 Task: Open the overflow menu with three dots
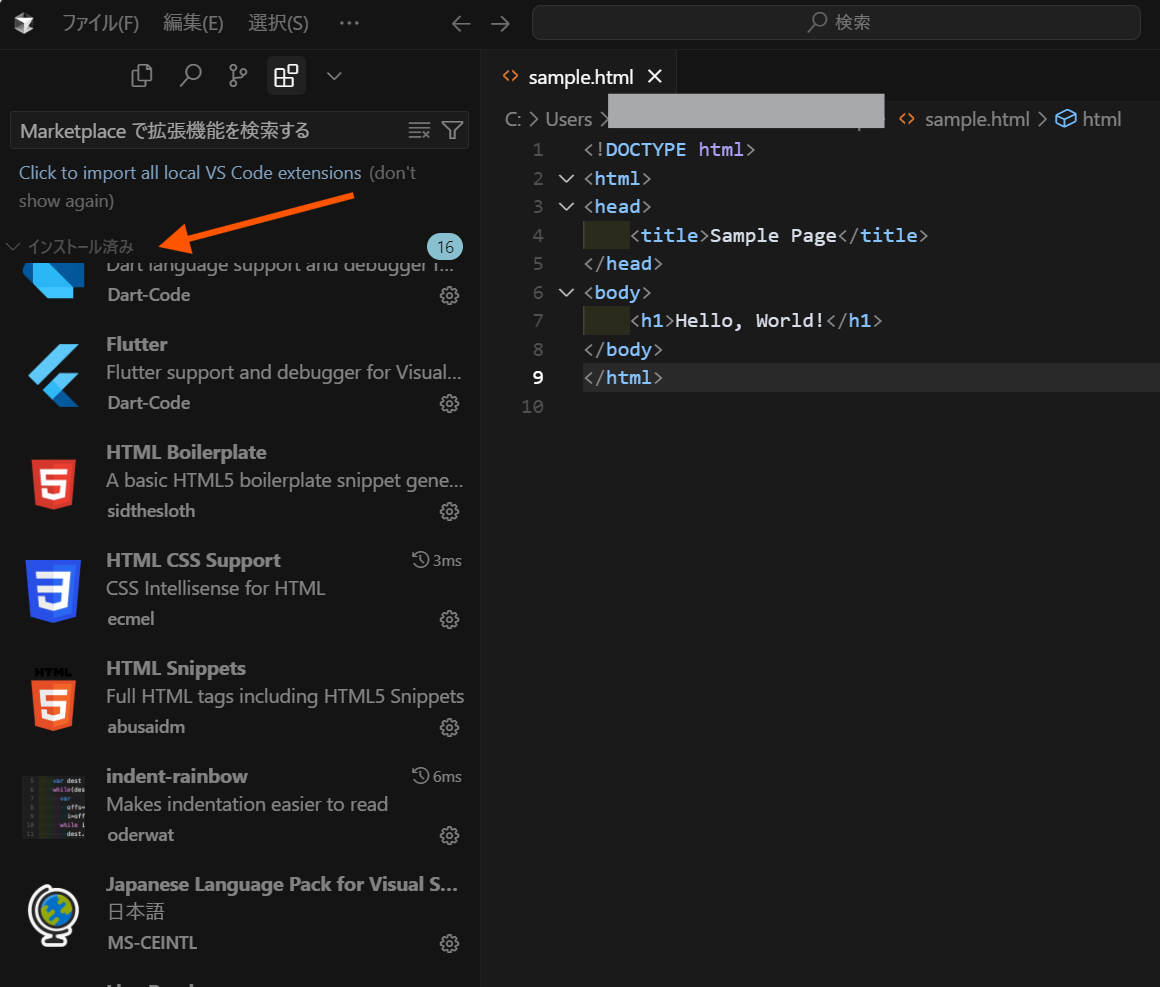349,23
